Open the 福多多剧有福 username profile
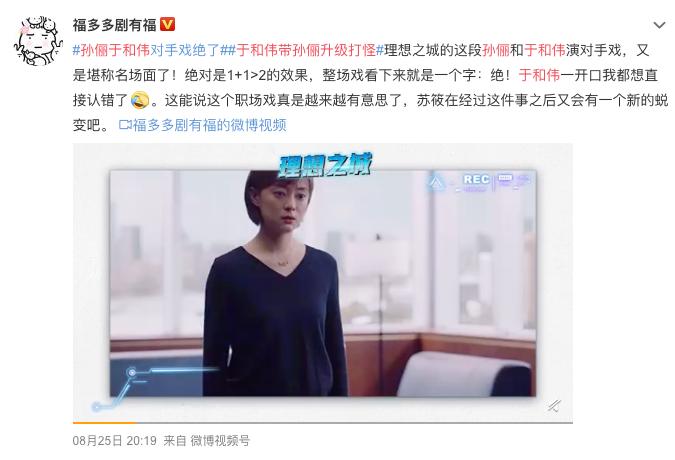This screenshot has width=675, height=460. click(115, 25)
